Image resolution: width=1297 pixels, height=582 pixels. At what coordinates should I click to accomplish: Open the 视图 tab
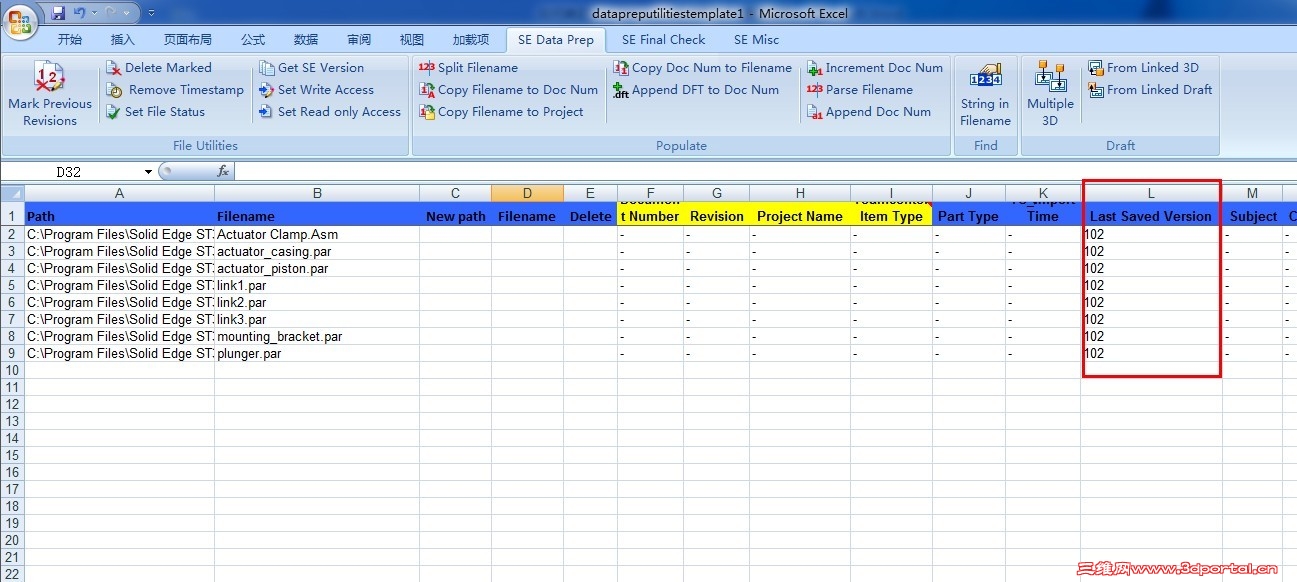(412, 40)
